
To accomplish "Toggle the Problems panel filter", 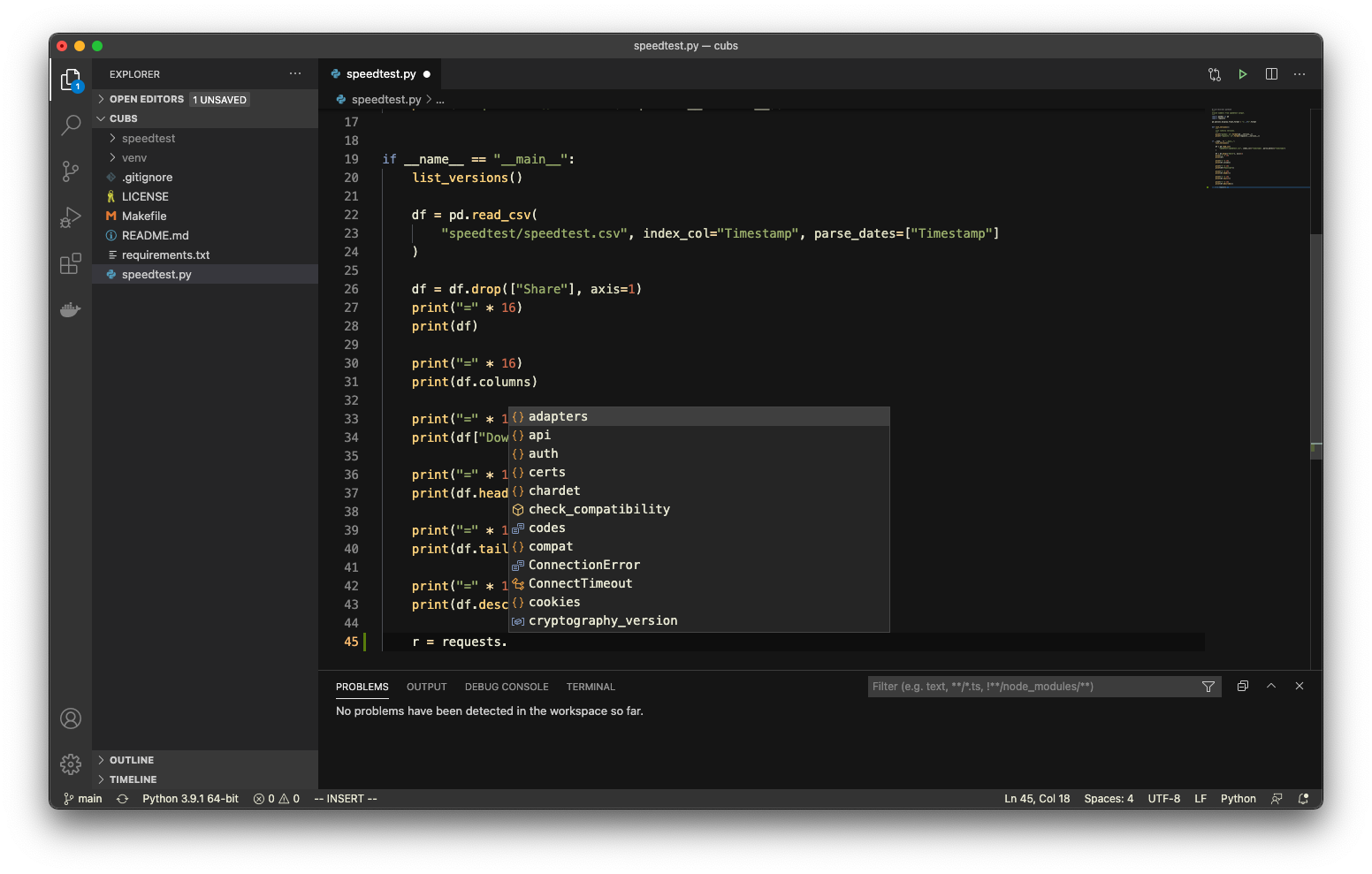I will pos(1208,686).
